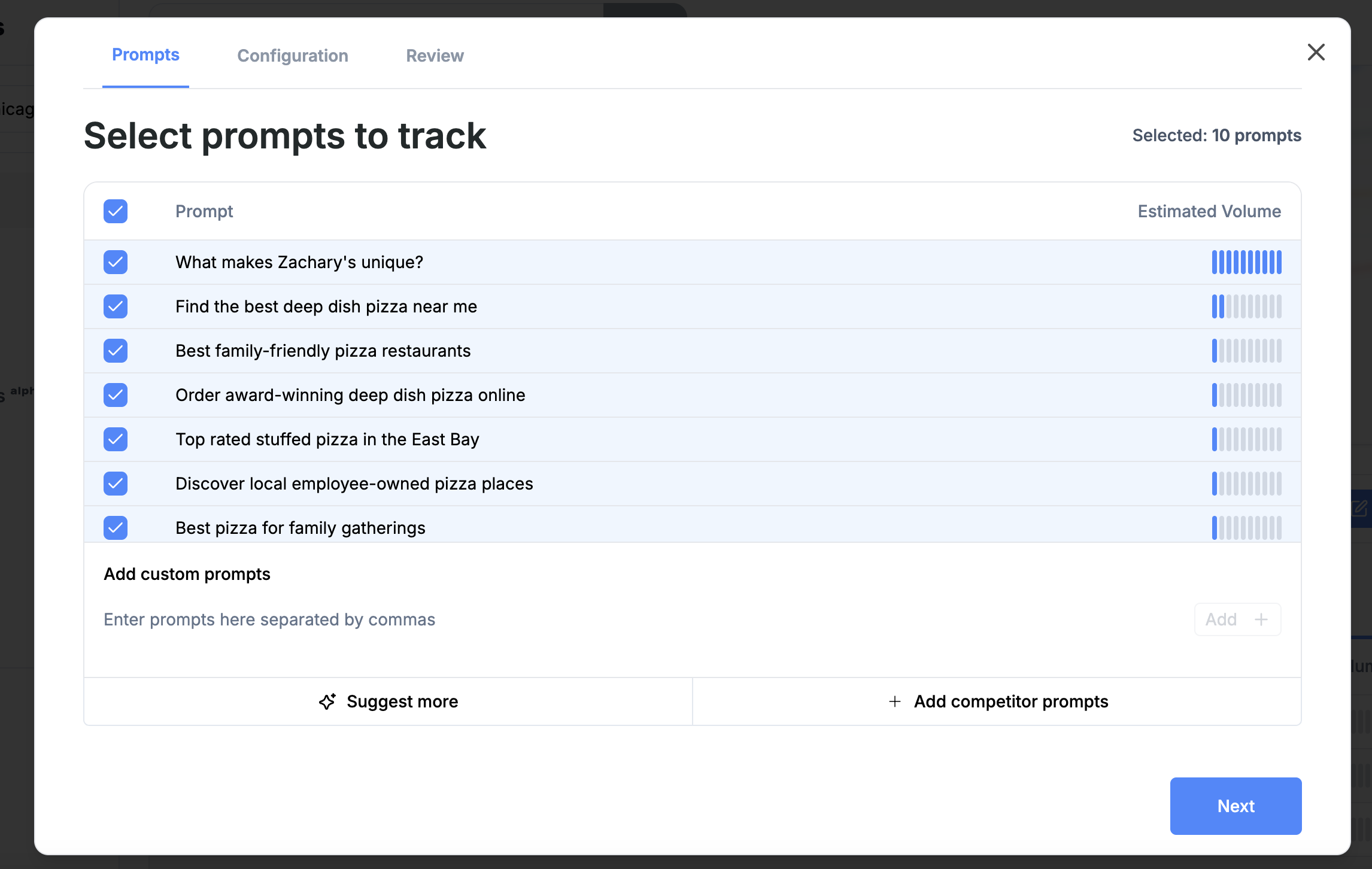
Task: Deselect "Discover local employee-owned pizza places" checkbox
Action: (116, 484)
